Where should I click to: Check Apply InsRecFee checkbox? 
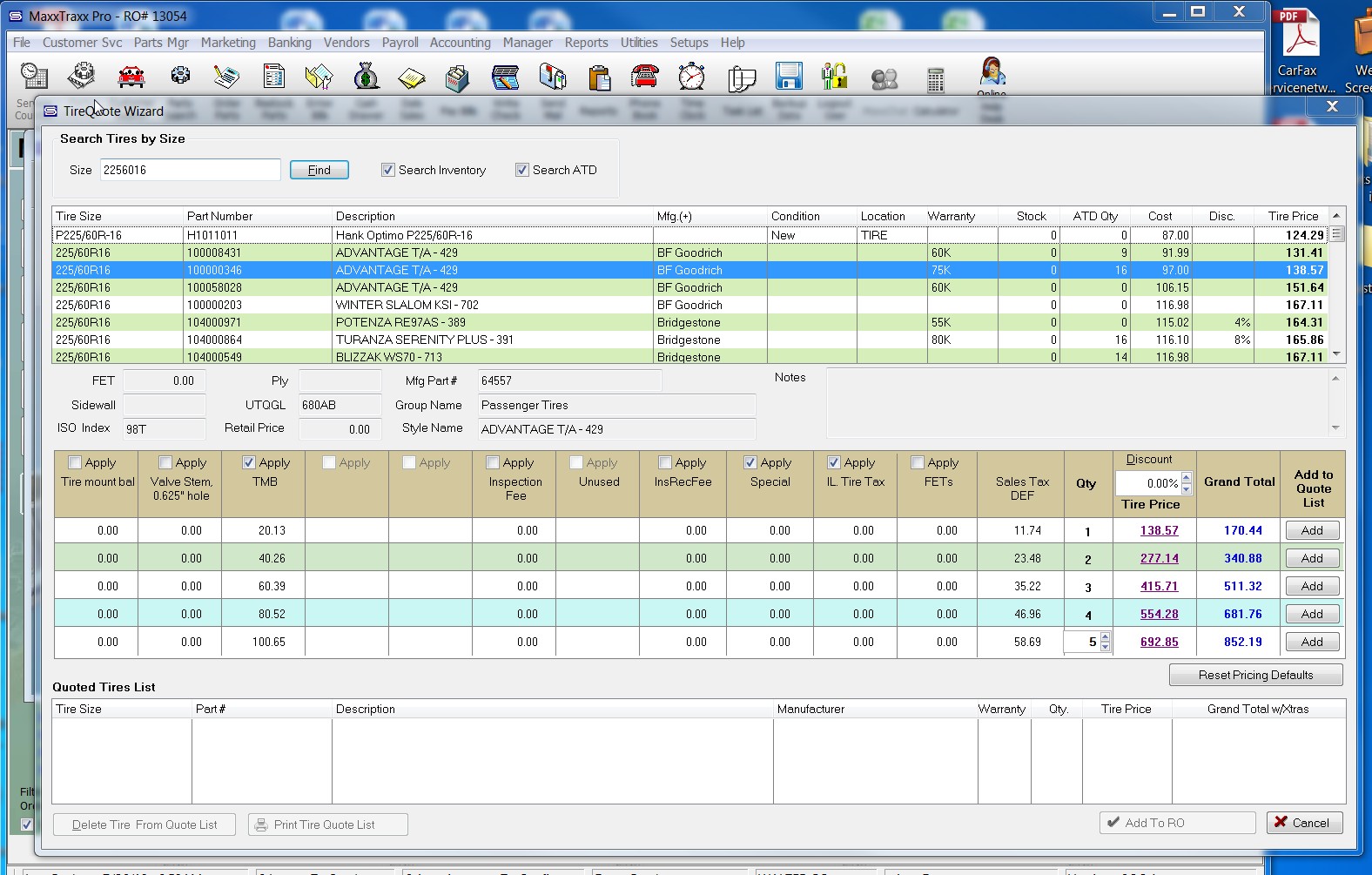(x=665, y=462)
